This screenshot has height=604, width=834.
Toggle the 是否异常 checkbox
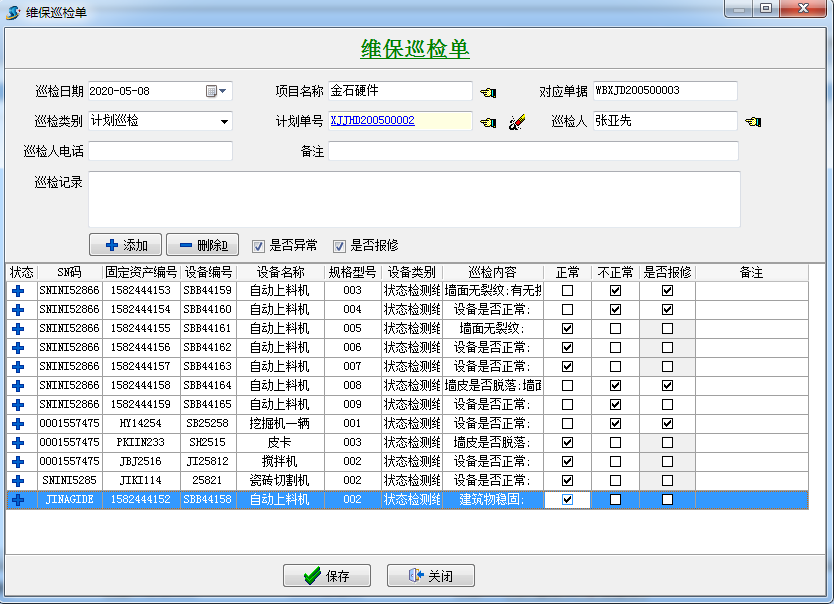(258, 246)
